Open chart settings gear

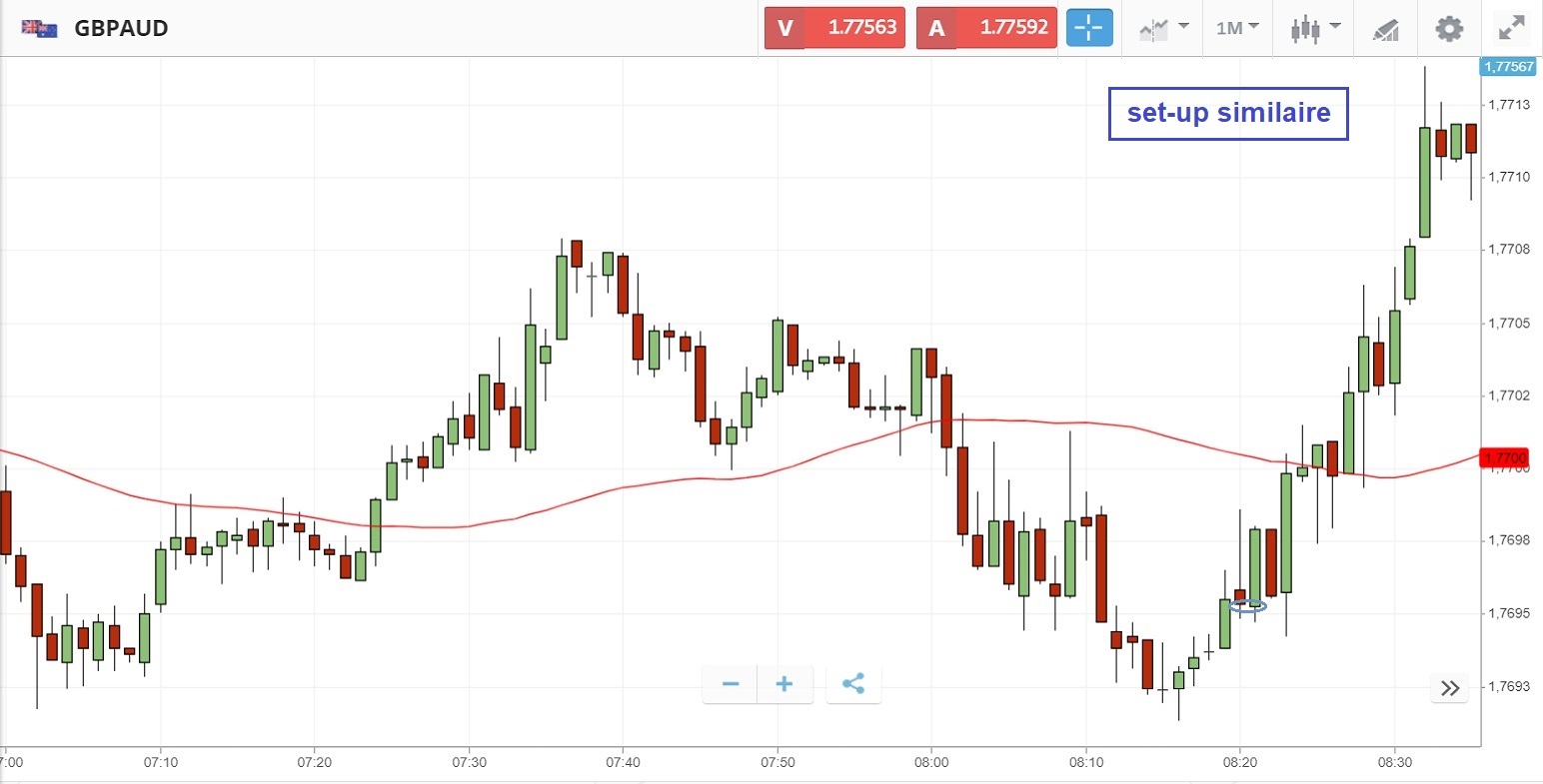pyautogui.click(x=1449, y=28)
